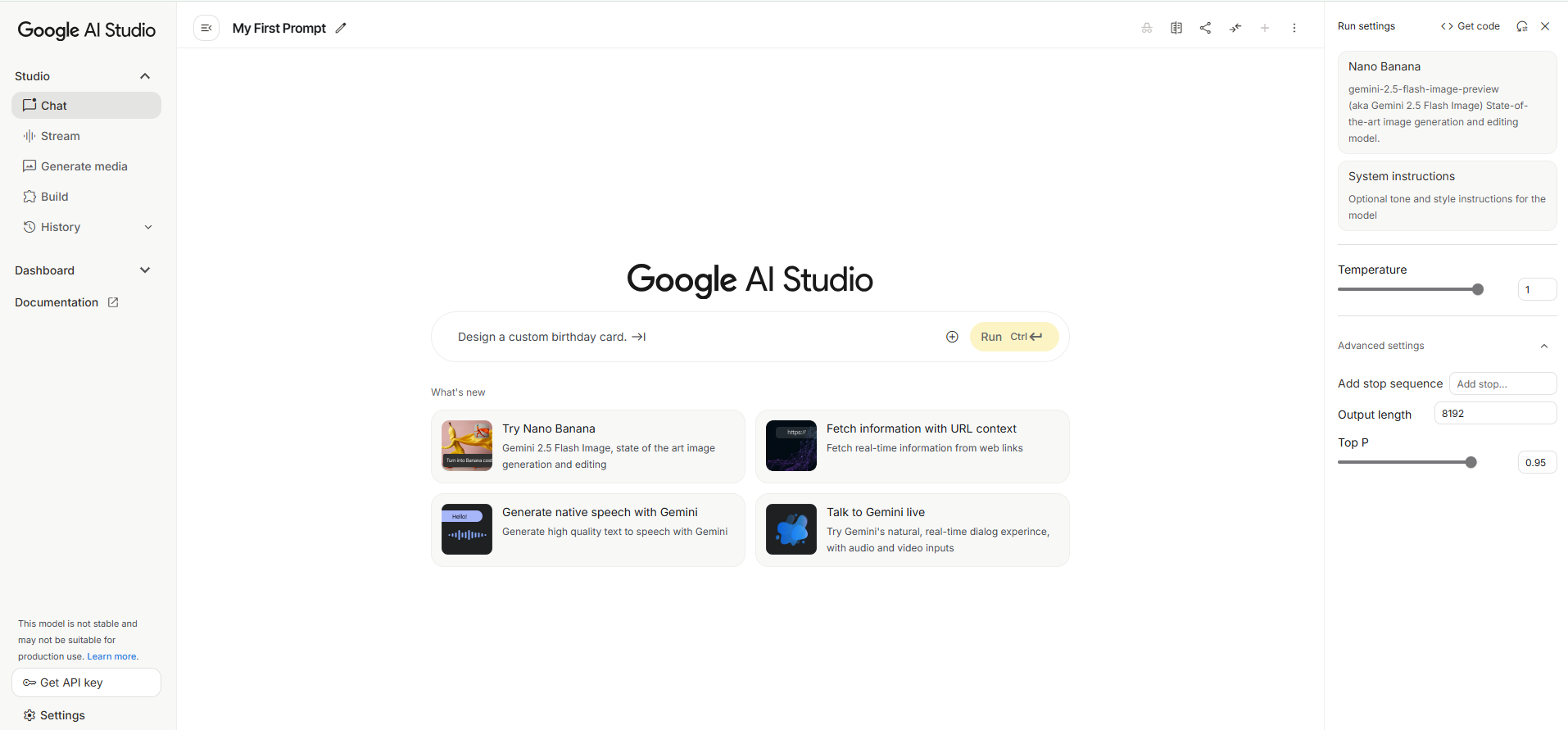
Task: Collapse the Studio section in sidebar
Action: pos(145,76)
